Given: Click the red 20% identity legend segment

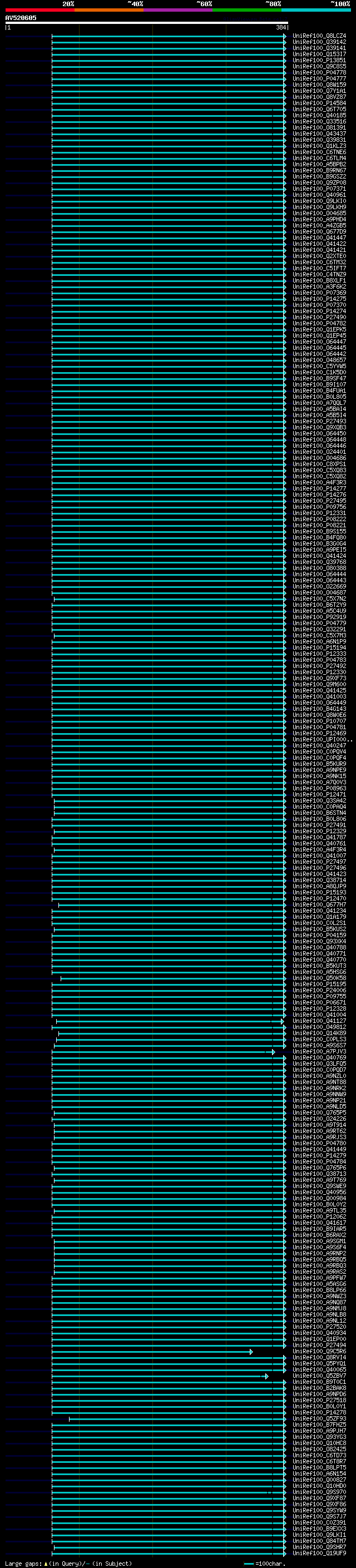Looking at the screenshot, I should coord(39,10).
